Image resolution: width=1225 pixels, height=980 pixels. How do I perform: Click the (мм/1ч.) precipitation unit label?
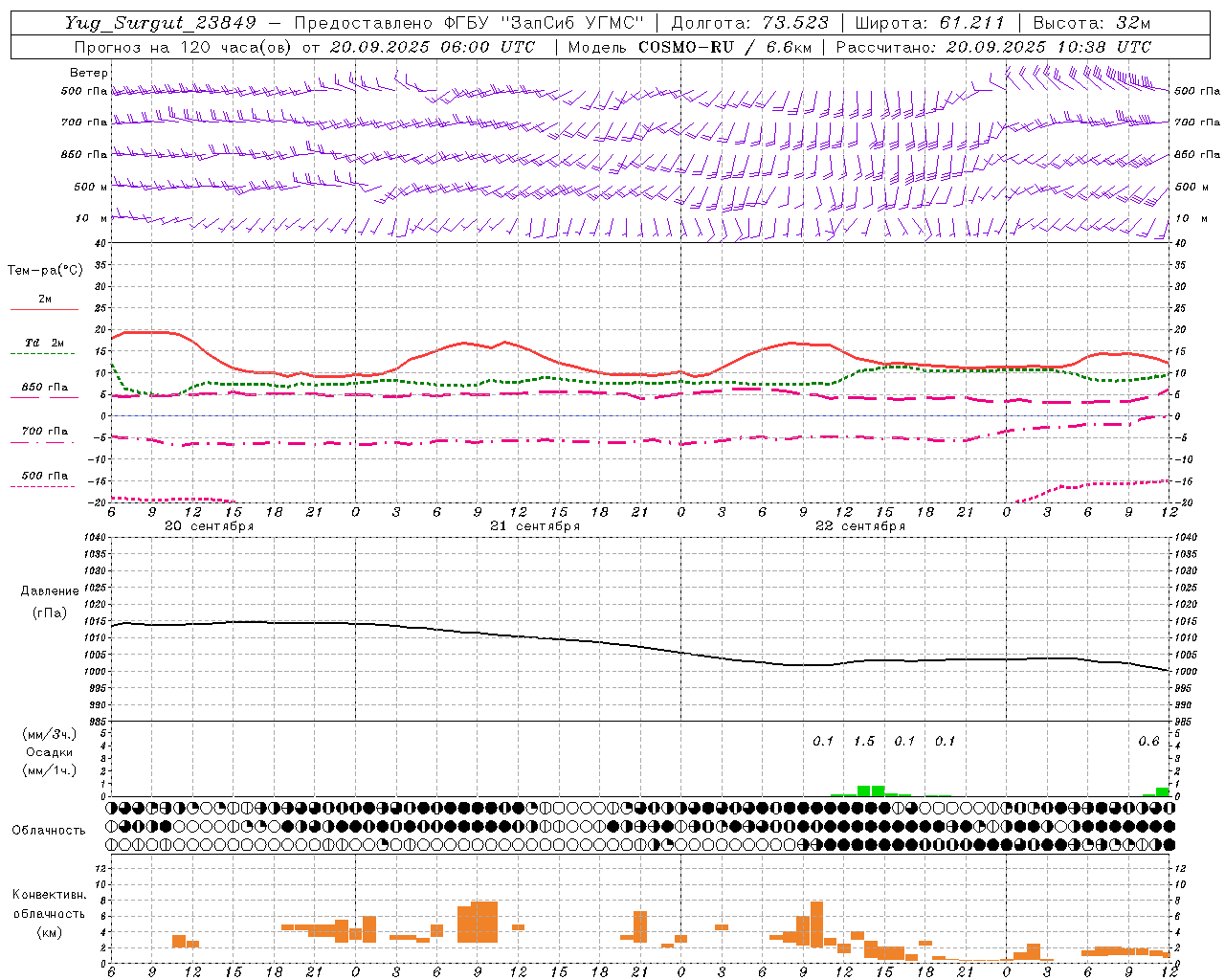pos(50,770)
